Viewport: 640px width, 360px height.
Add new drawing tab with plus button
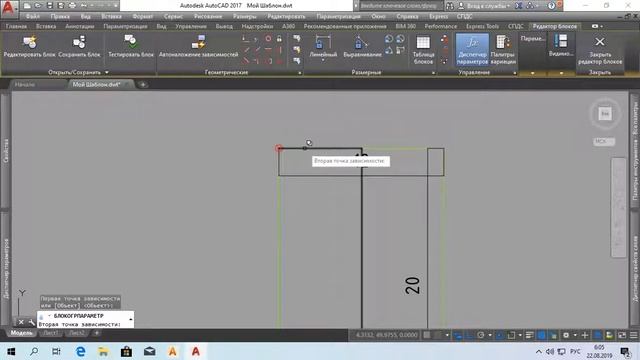click(142, 84)
